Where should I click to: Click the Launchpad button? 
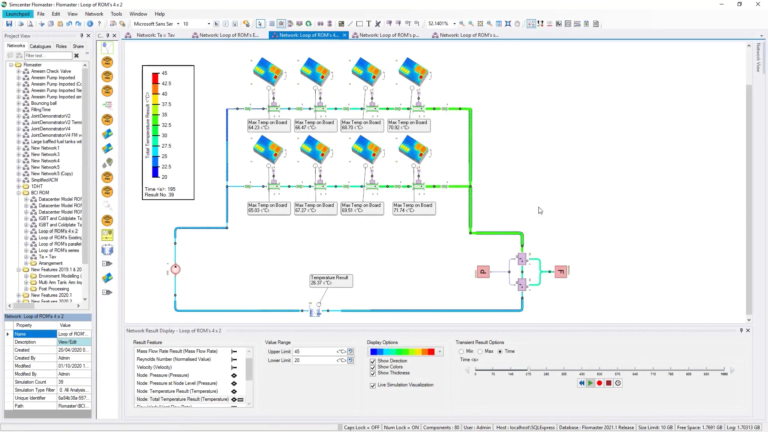[x=18, y=14]
